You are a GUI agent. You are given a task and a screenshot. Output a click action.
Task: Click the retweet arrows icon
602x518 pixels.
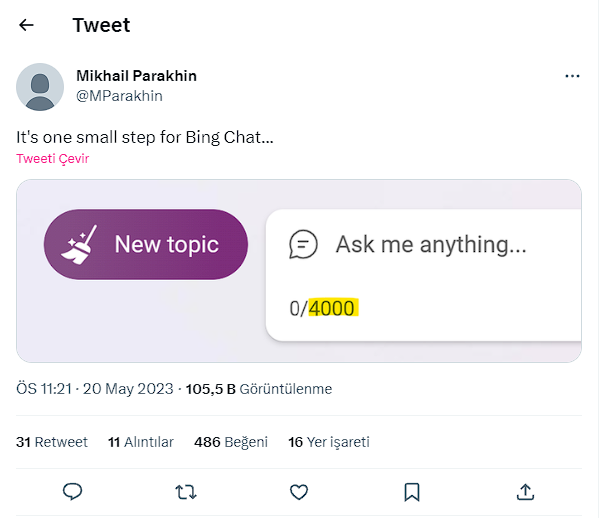click(x=185, y=491)
